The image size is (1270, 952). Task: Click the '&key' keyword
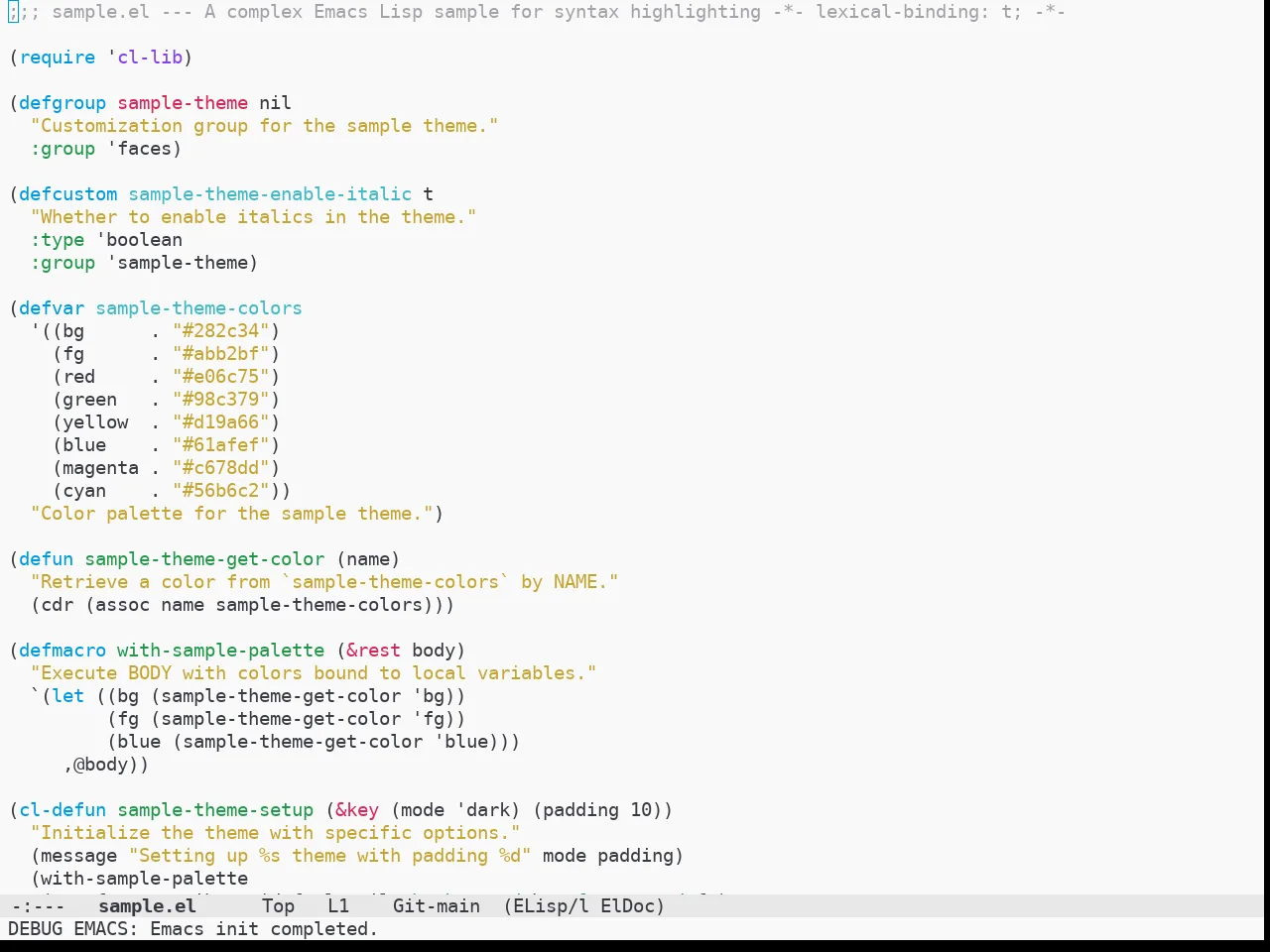pyautogui.click(x=357, y=810)
